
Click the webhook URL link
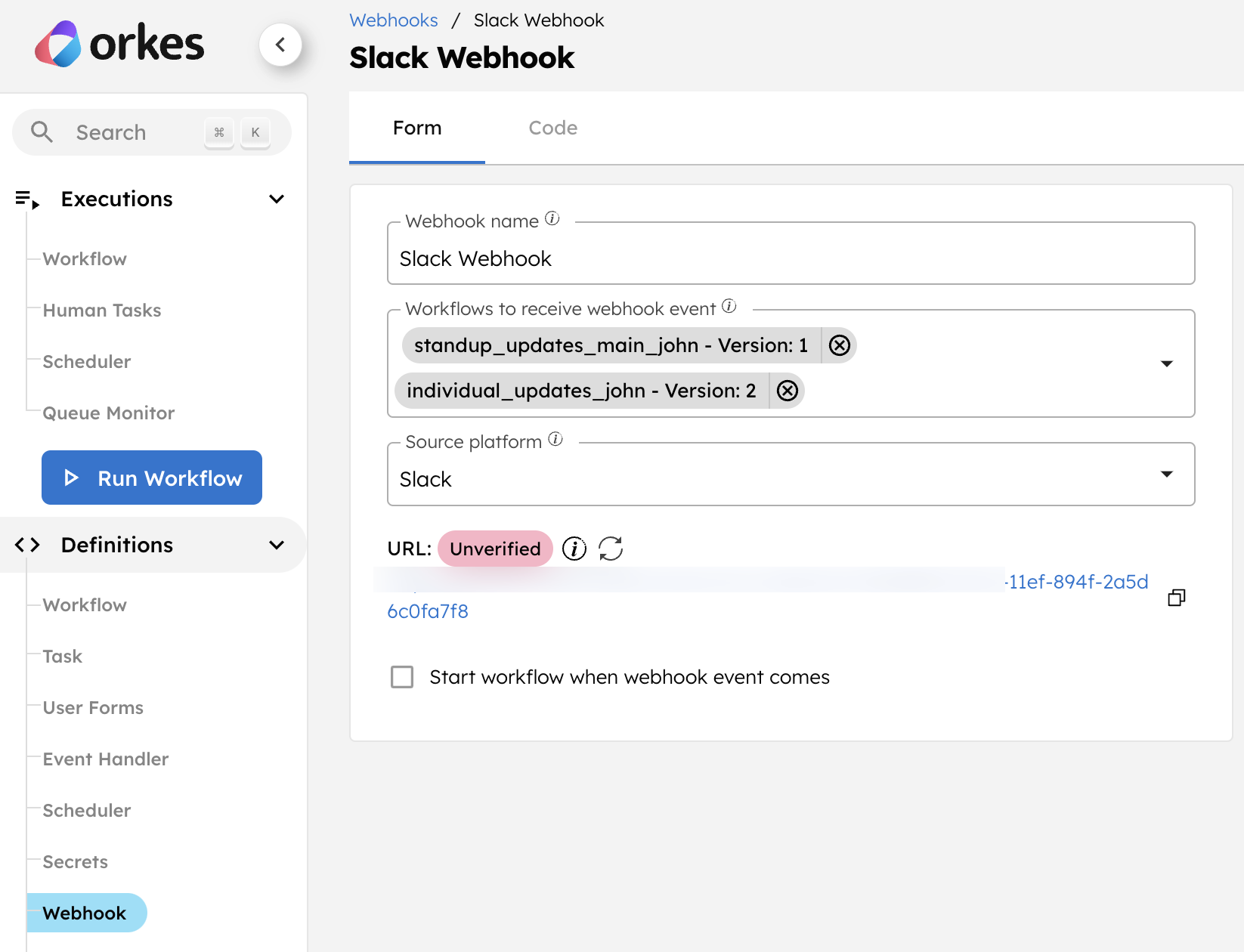(768, 596)
